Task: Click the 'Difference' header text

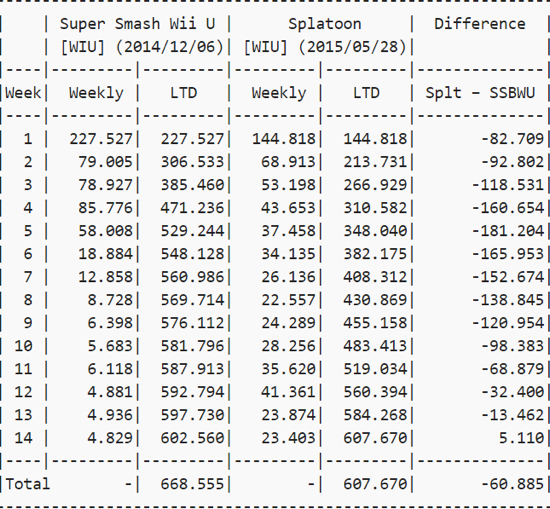Action: point(480,24)
